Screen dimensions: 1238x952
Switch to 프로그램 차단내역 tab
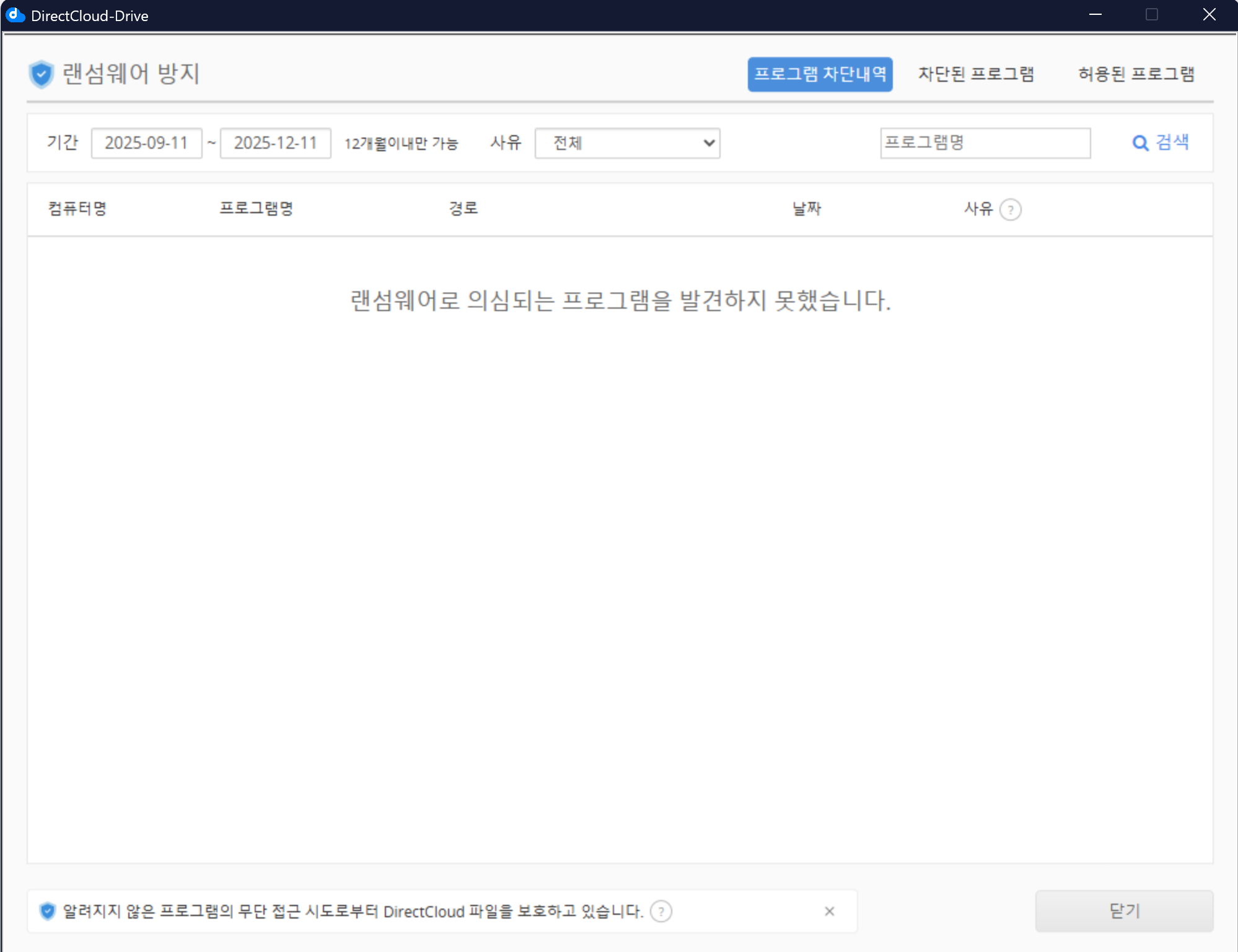(x=820, y=74)
